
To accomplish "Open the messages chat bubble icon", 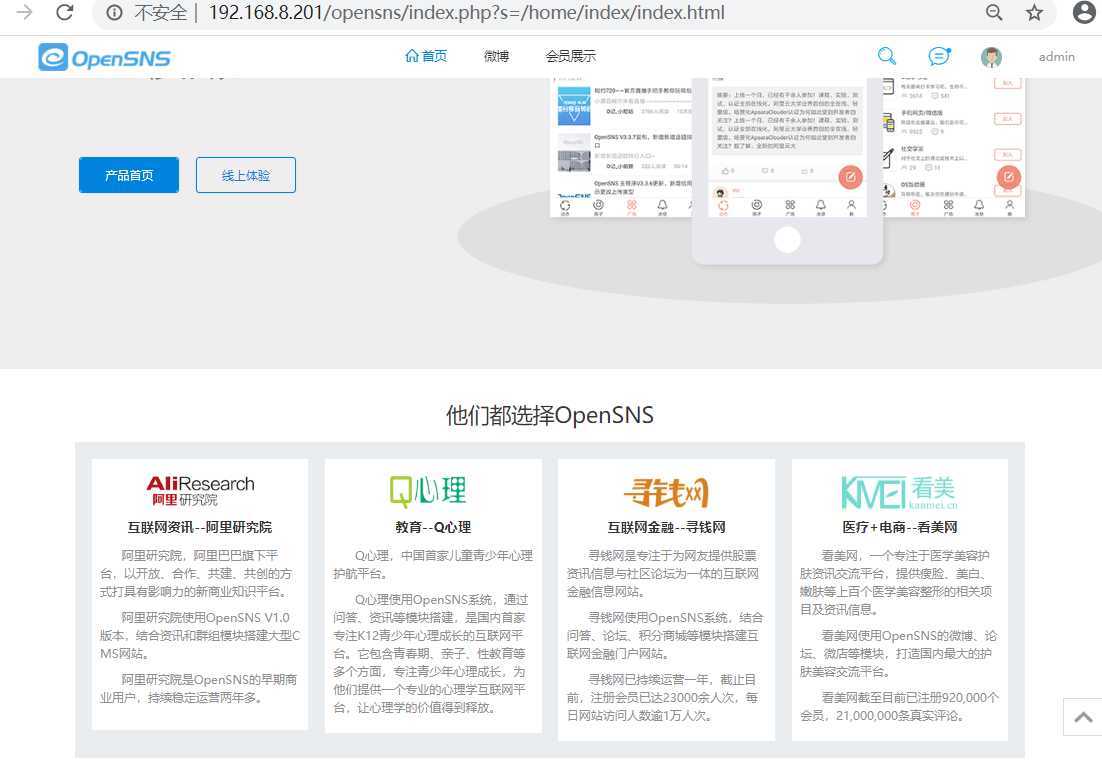I will (x=939, y=56).
